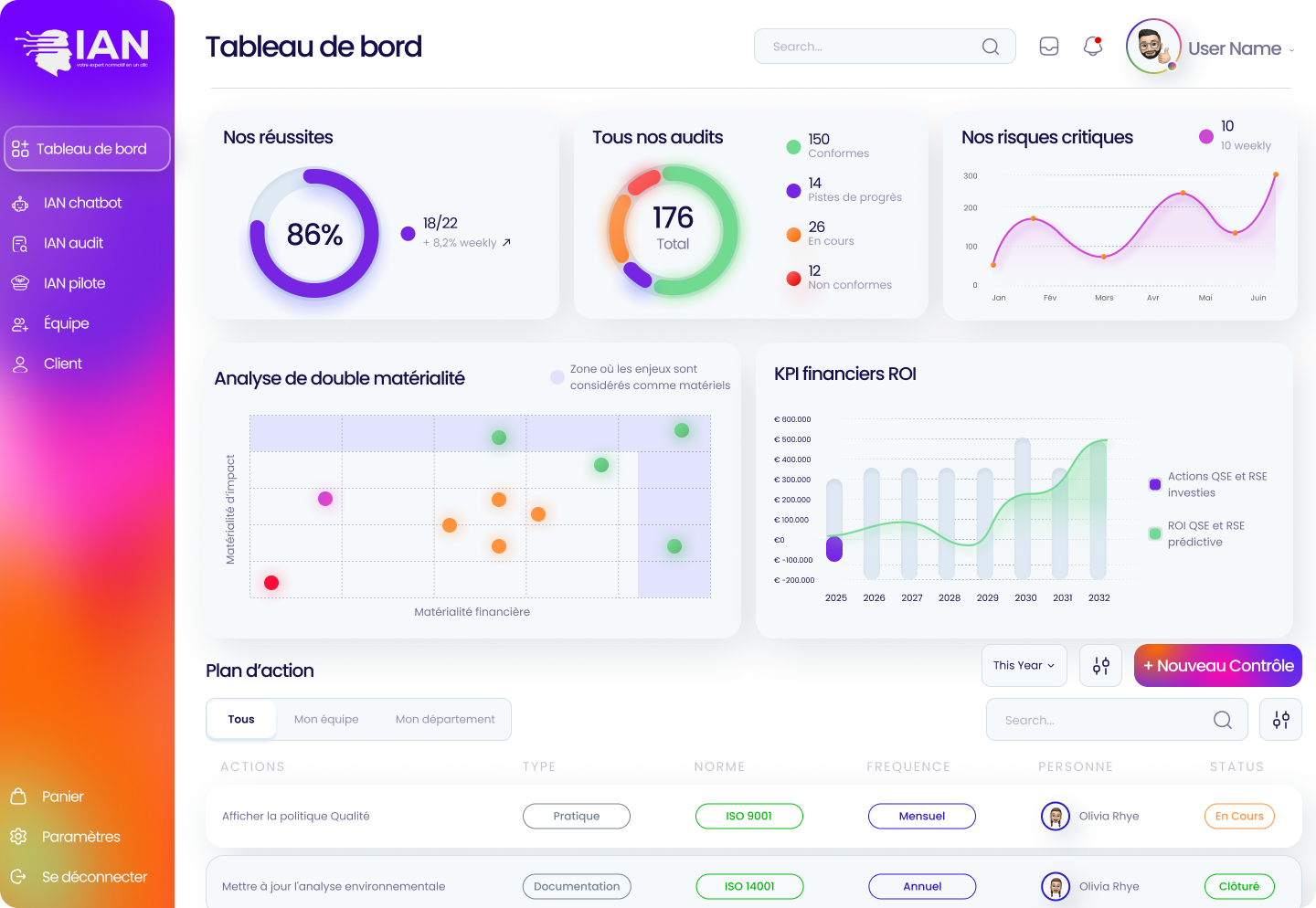
Task: Go to the Équipe section
Action: (66, 323)
